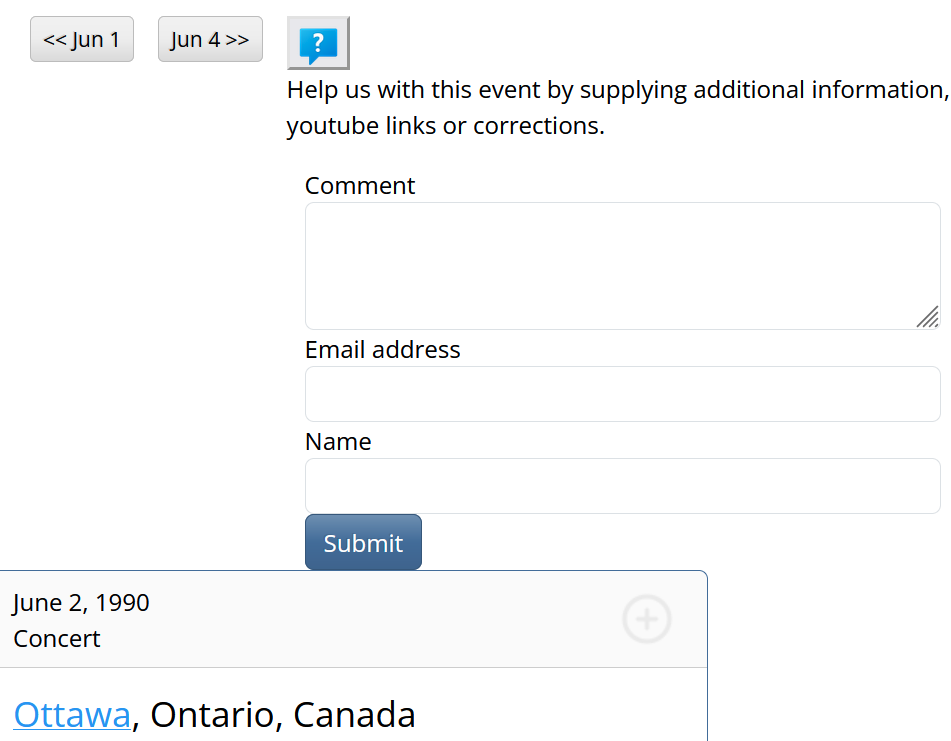This screenshot has height=741, width=951.
Task: Follow the Ottawa link
Action: click(72, 715)
